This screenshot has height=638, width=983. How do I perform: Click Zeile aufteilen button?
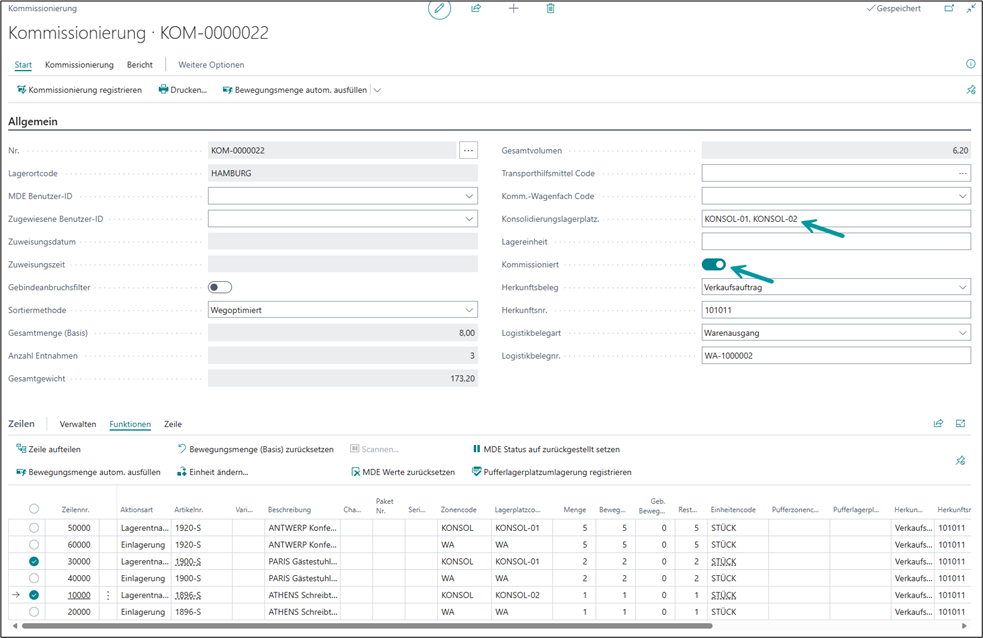(x=49, y=449)
